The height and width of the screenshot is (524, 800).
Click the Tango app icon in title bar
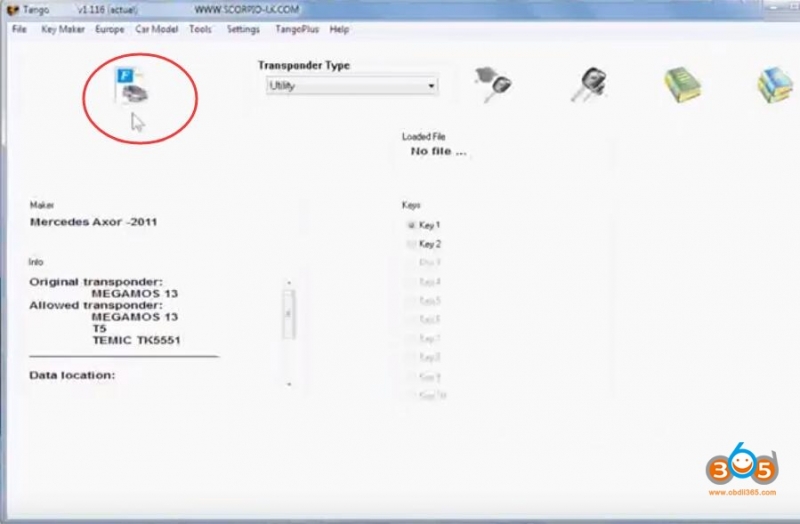12,10
